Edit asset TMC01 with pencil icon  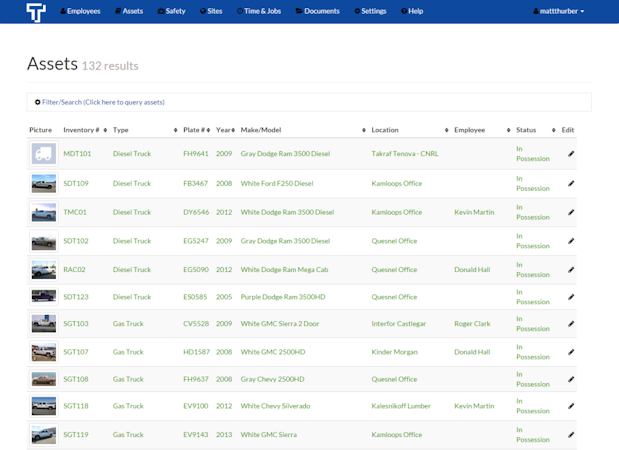pos(571,212)
